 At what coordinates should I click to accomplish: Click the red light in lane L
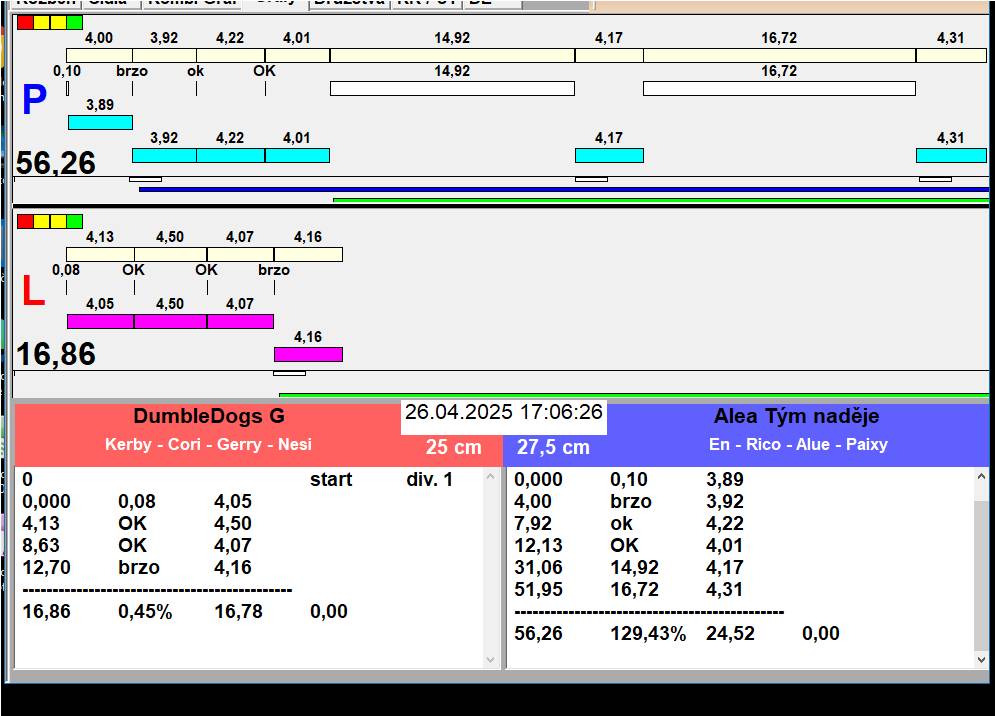coord(25,221)
